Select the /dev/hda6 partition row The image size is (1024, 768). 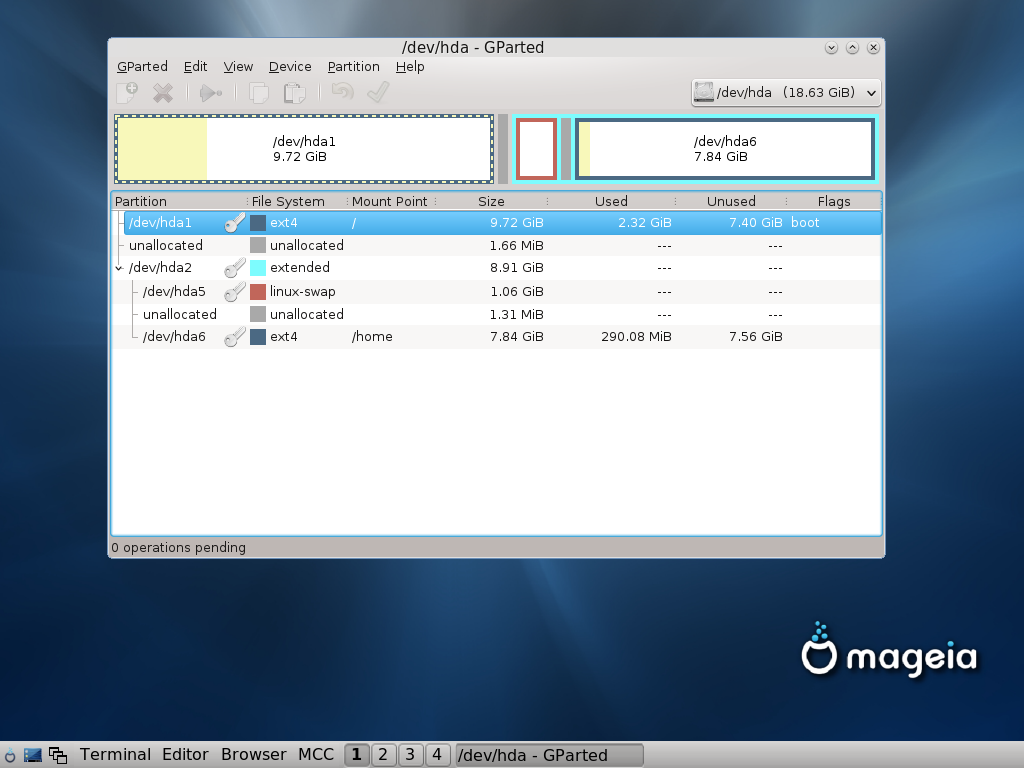496,337
